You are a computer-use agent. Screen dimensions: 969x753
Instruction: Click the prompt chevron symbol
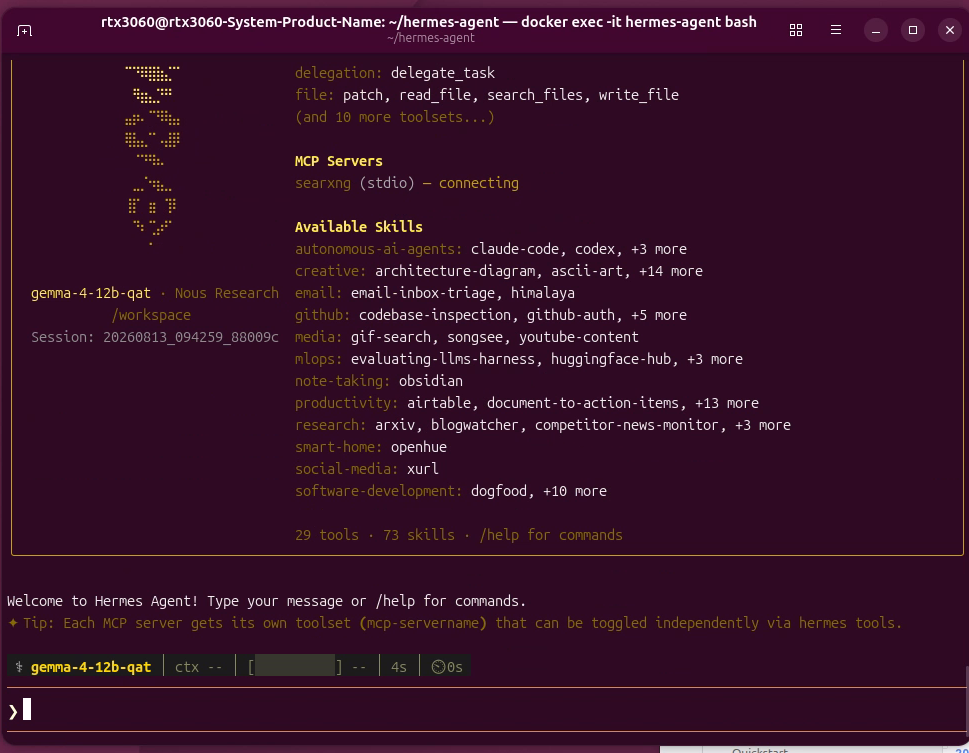tap(13, 712)
